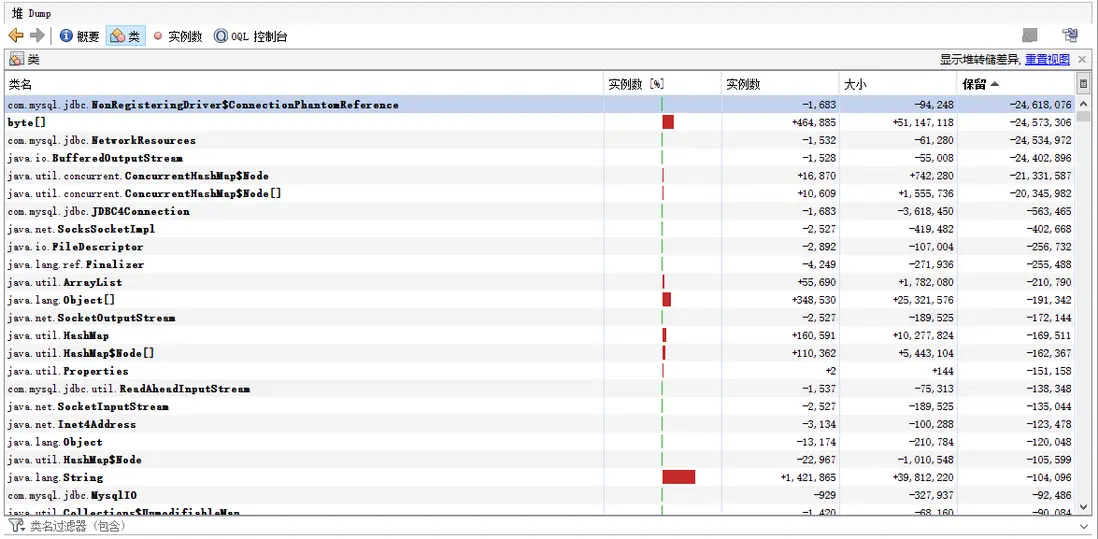Image resolution: width=1098 pixels, height=539 pixels.
Task: Open the column chooser icon beside 保留
Action: pos(1083,85)
